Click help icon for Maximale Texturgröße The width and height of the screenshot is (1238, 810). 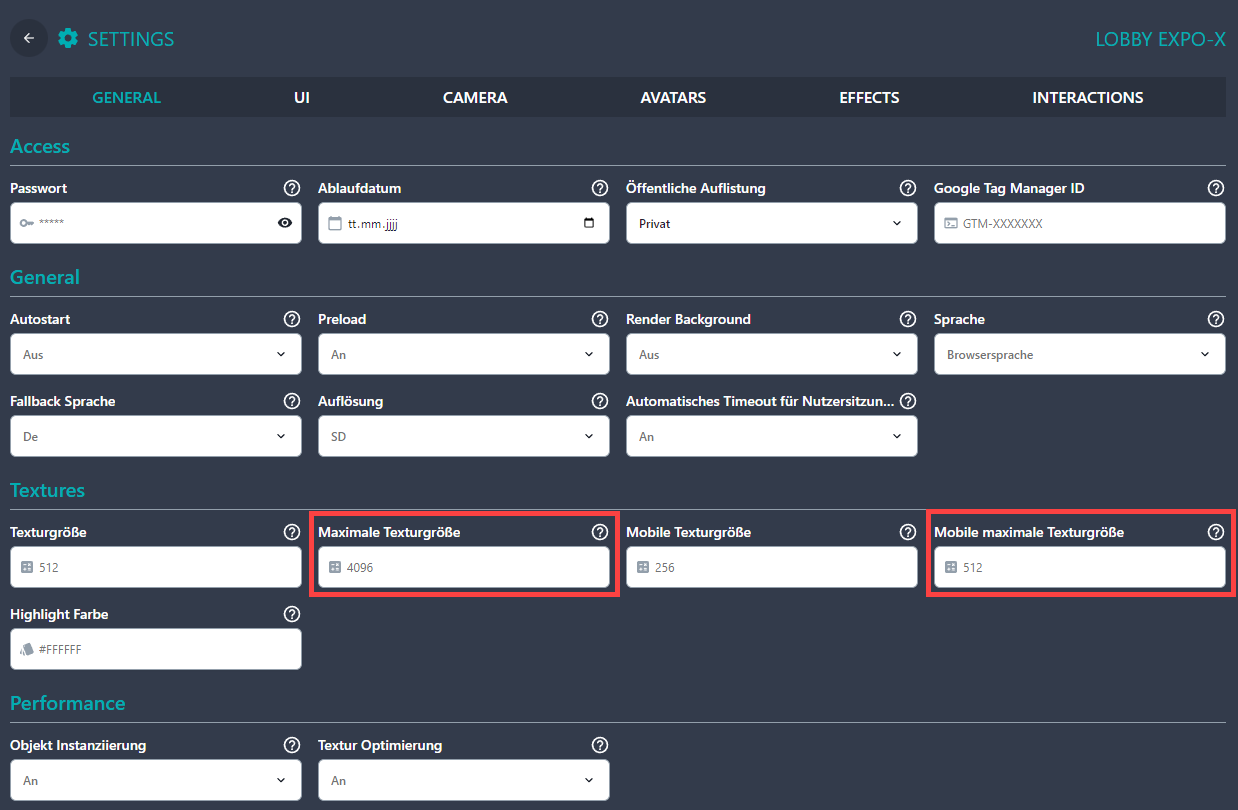click(x=599, y=532)
